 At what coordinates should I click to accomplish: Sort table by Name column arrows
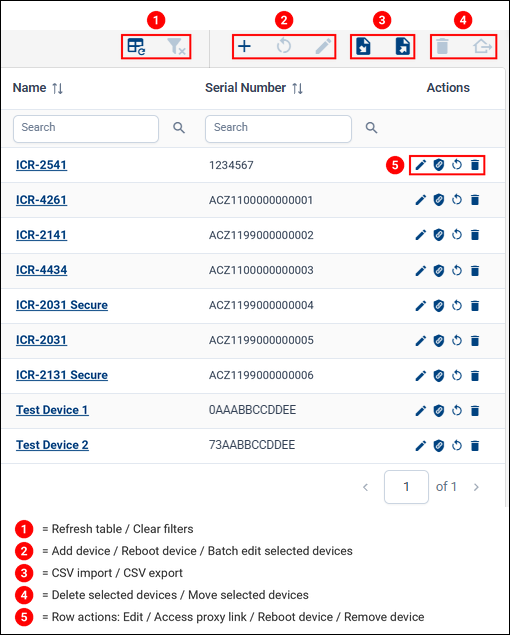click(58, 88)
